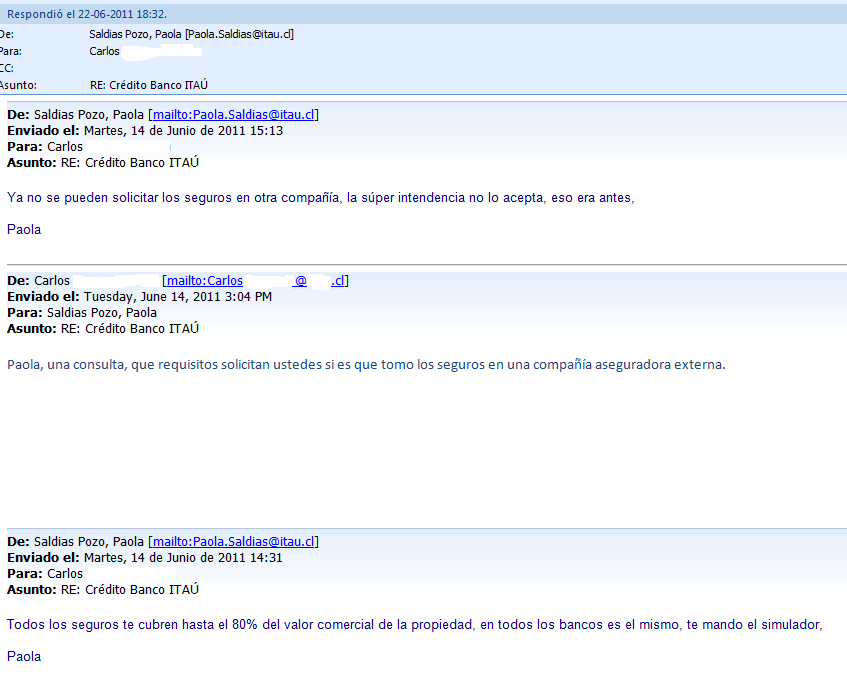Open Paola's mailto link in the 15:13 message
Image resolution: width=847 pixels, height=685 pixels.
coord(234,115)
